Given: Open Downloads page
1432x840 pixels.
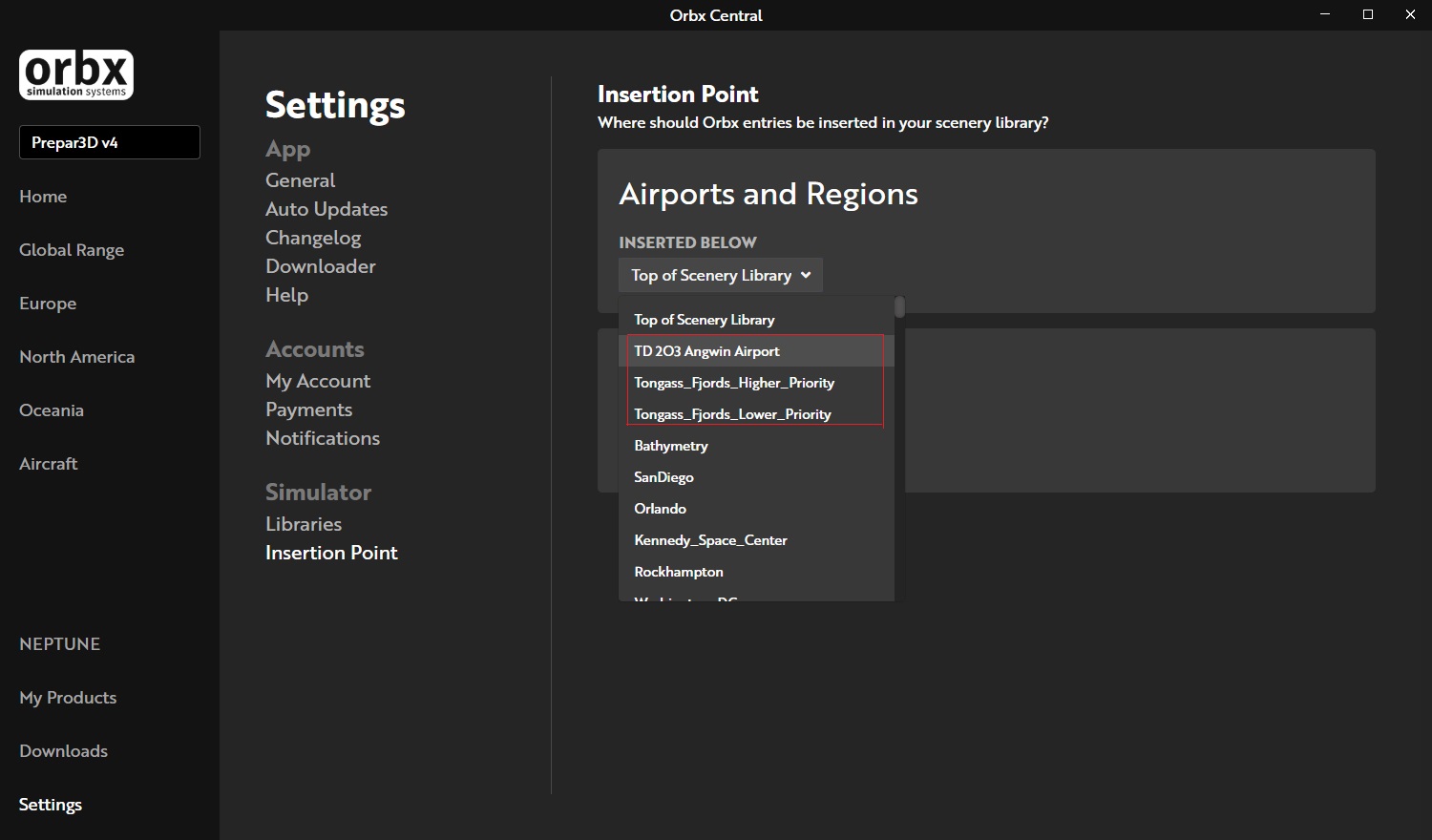Looking at the screenshot, I should point(63,750).
